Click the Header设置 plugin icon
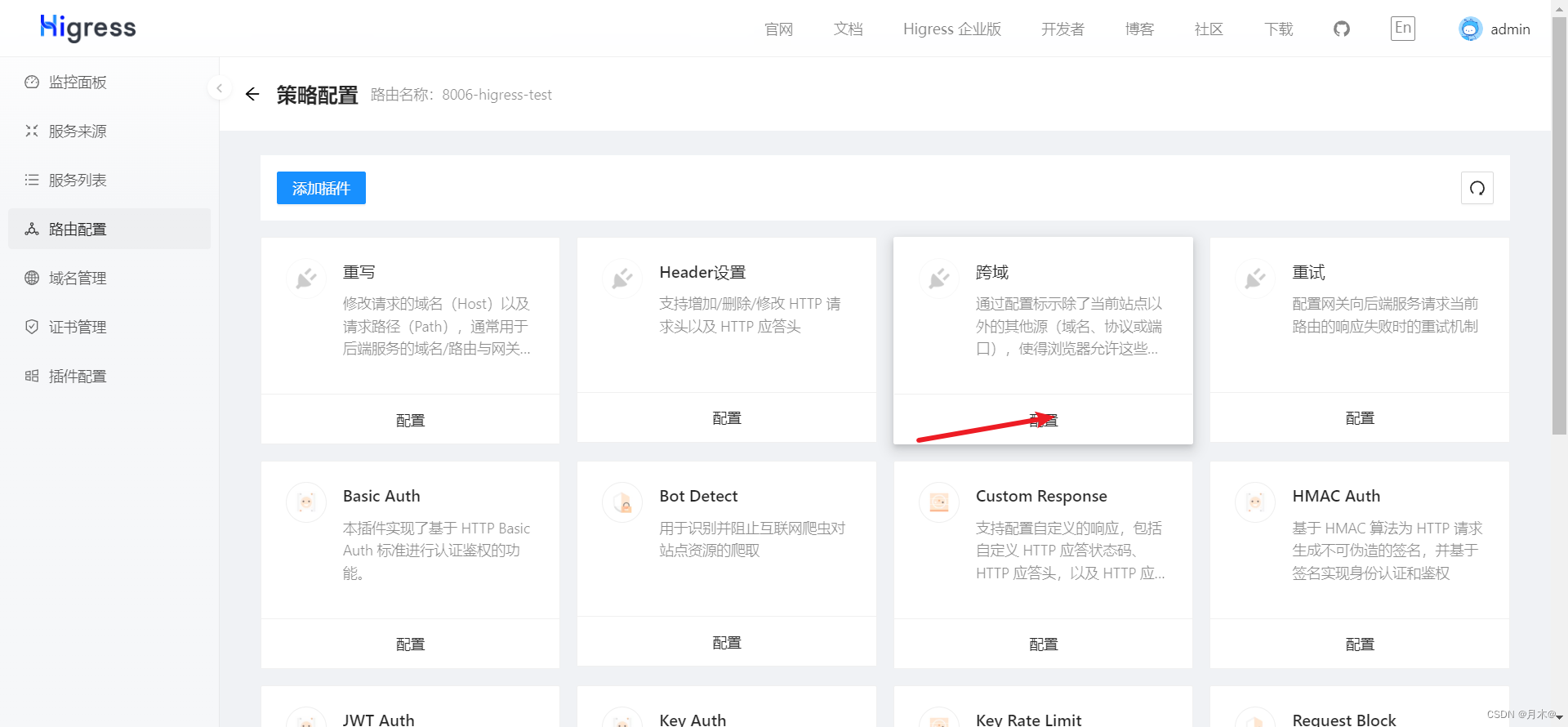 [x=622, y=279]
